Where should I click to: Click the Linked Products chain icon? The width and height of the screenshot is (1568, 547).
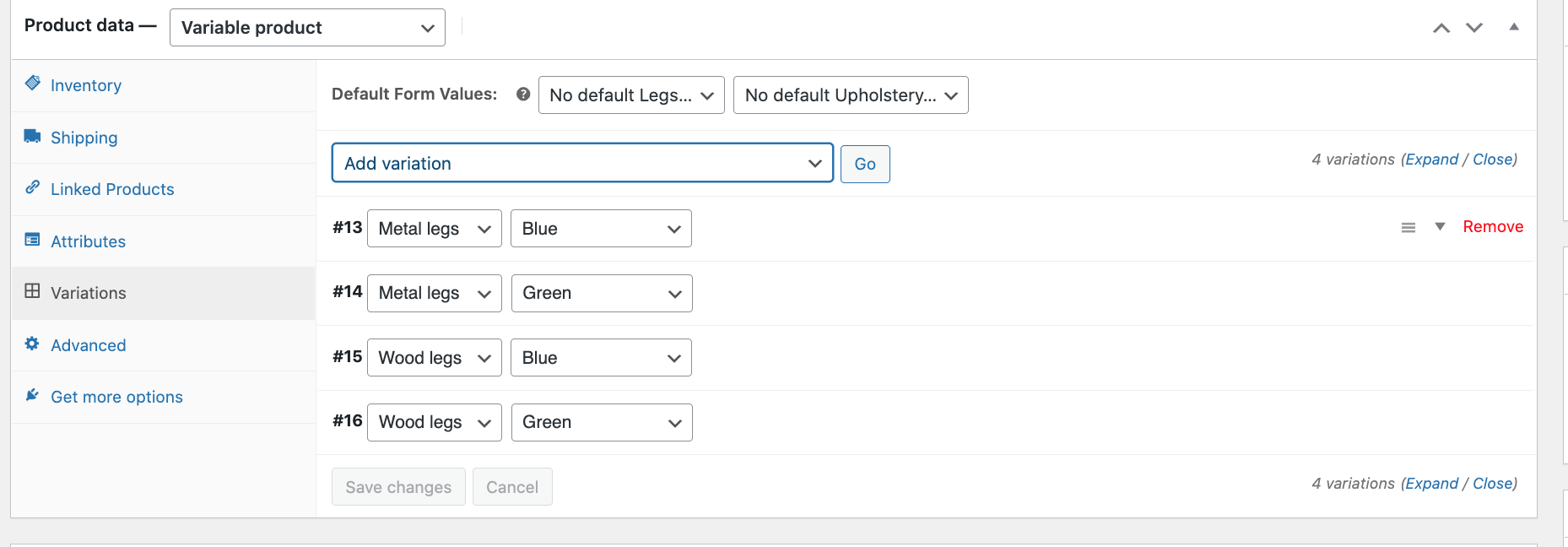(33, 187)
